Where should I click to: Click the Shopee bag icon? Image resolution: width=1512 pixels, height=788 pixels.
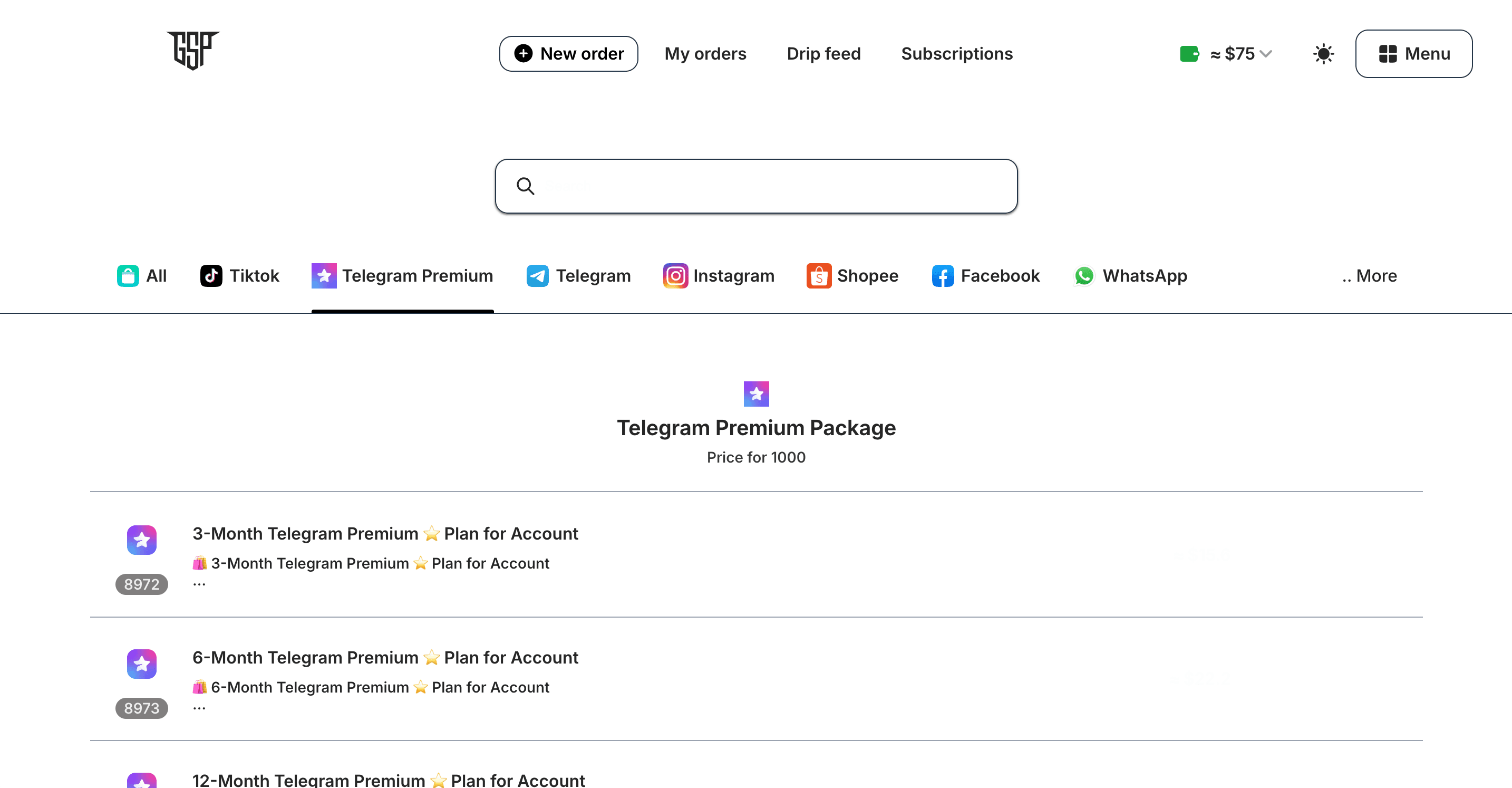pos(818,275)
